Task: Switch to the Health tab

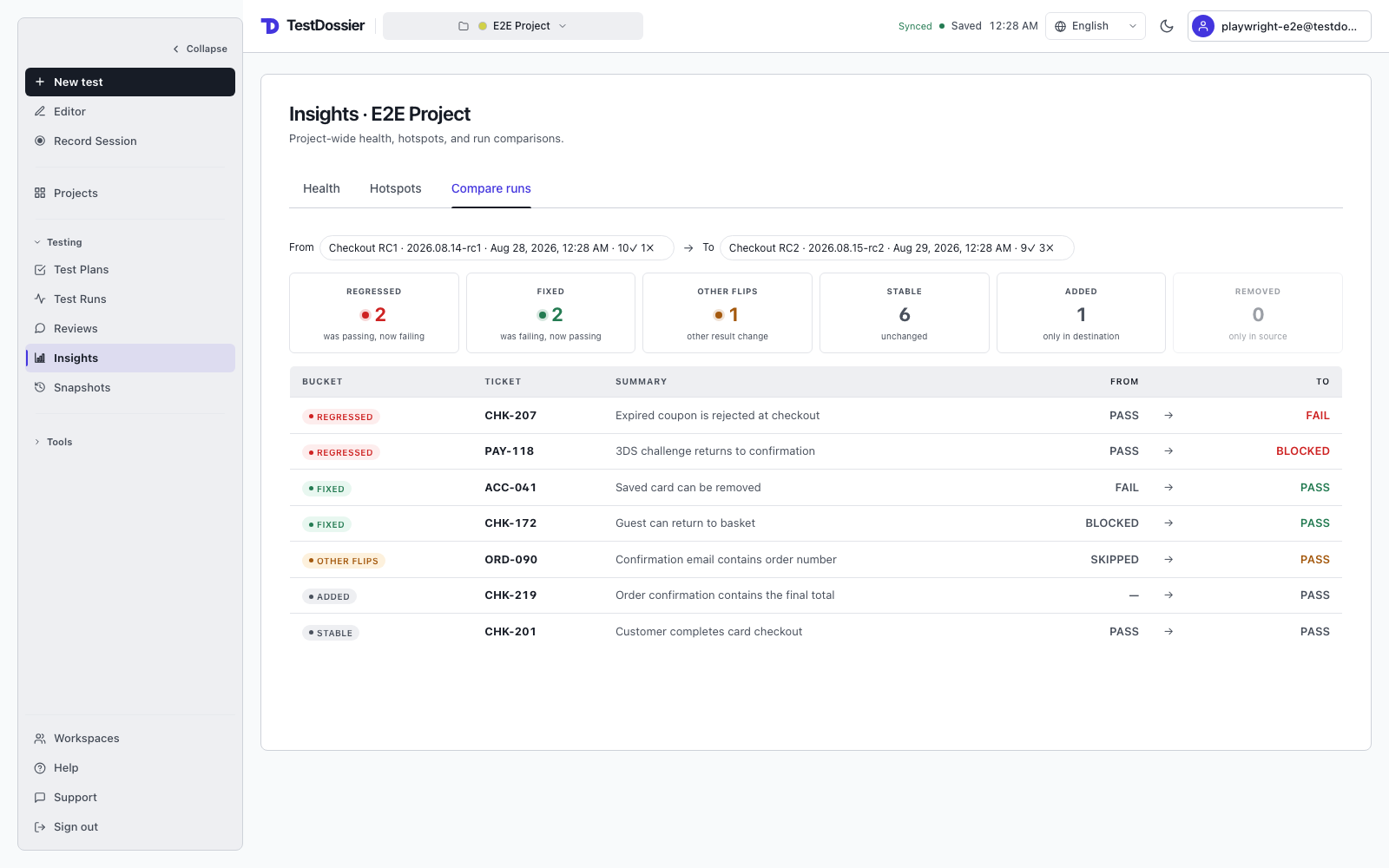Action: [321, 188]
